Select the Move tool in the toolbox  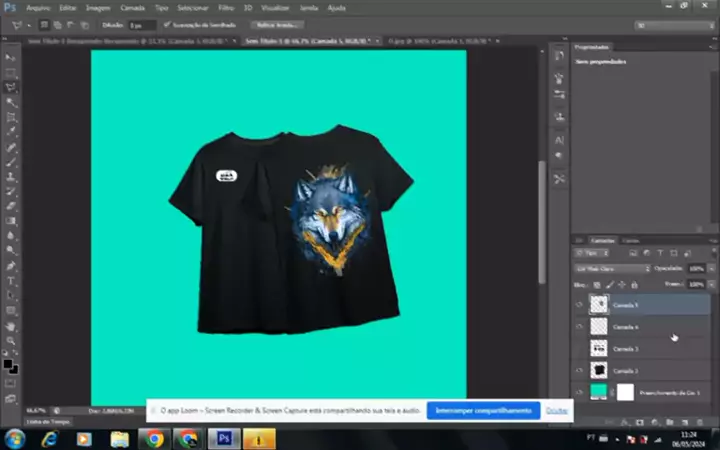click(11, 58)
